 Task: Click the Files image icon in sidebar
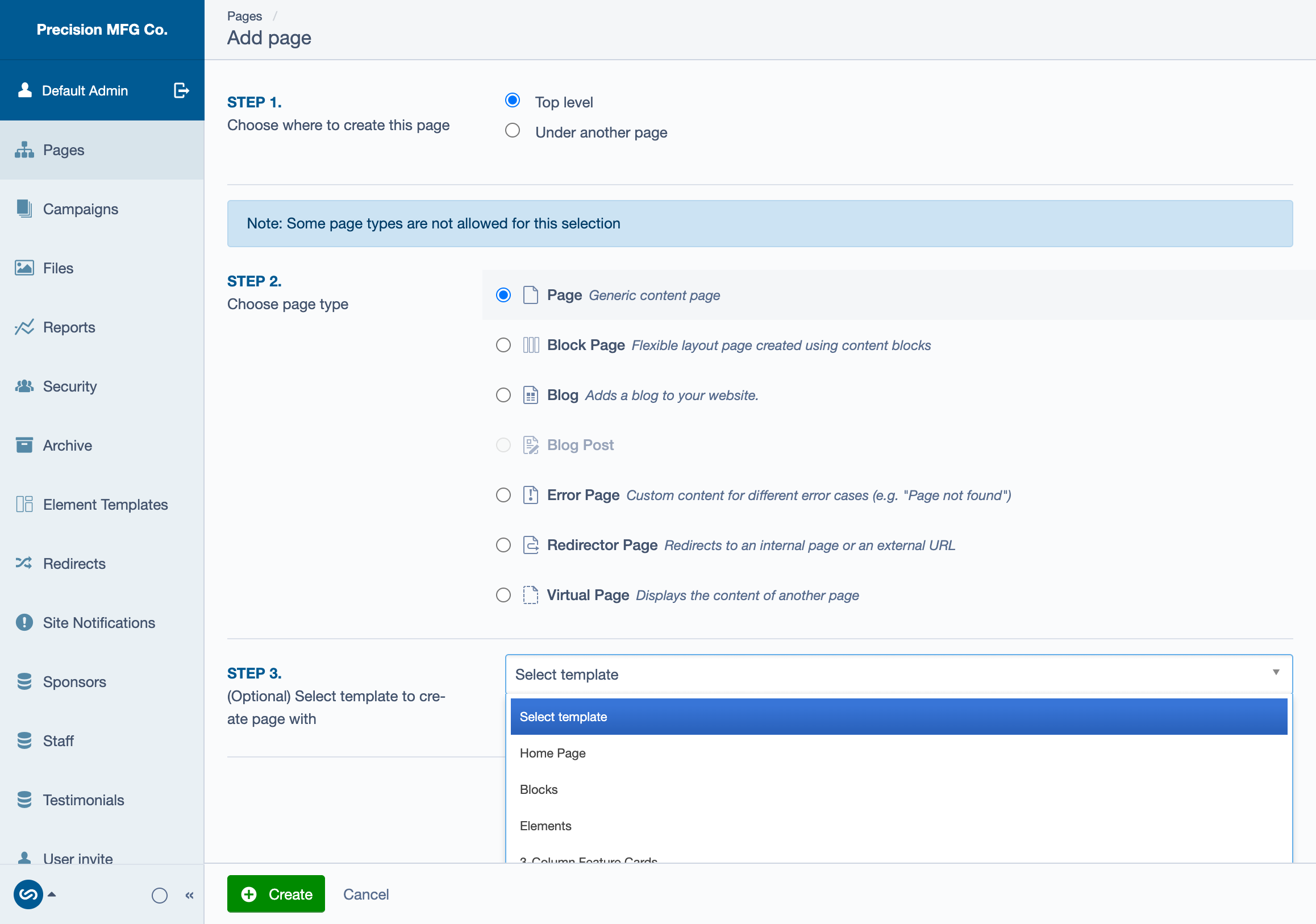[x=24, y=268]
